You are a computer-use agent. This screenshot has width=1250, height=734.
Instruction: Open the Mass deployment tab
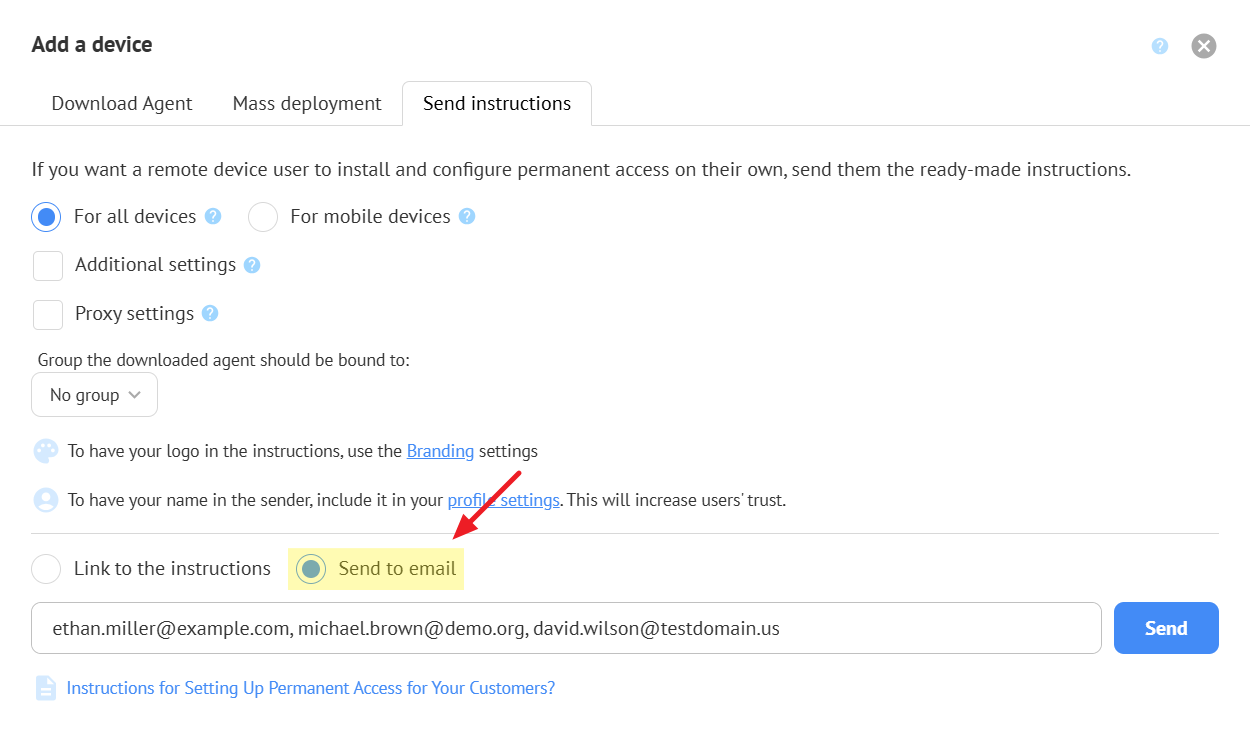click(x=307, y=104)
